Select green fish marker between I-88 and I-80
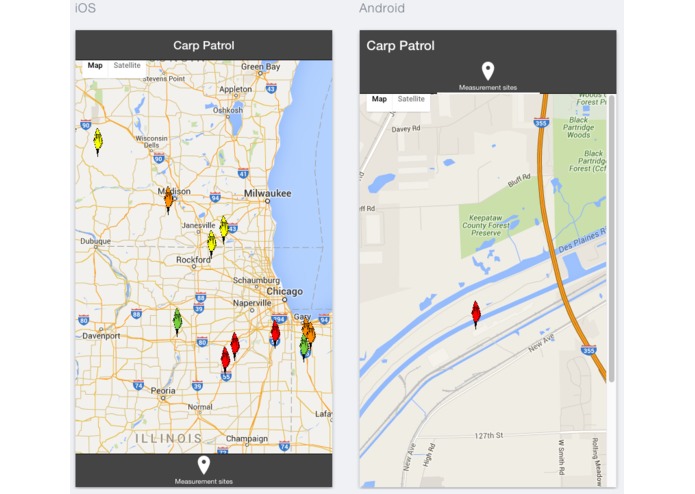The height and width of the screenshot is (494, 695). pyautogui.click(x=177, y=322)
